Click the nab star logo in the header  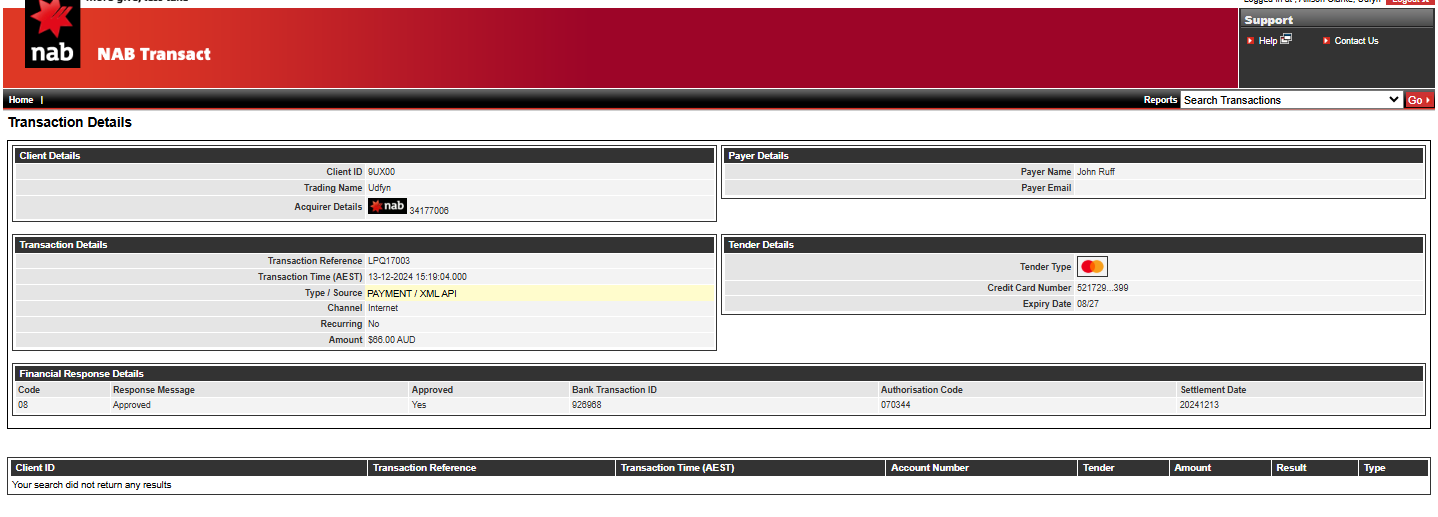[x=53, y=35]
